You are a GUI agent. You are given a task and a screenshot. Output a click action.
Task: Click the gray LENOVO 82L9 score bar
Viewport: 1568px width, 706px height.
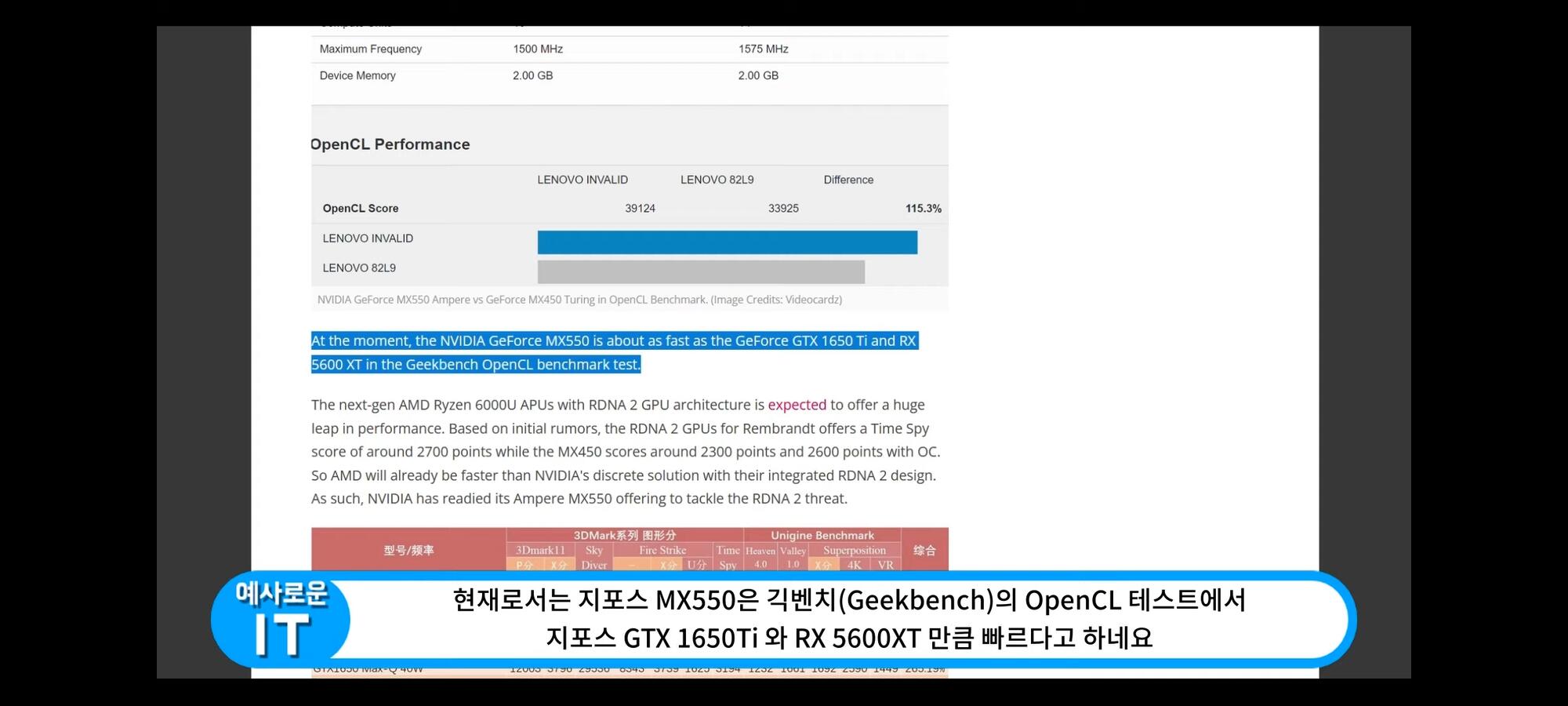coord(701,271)
